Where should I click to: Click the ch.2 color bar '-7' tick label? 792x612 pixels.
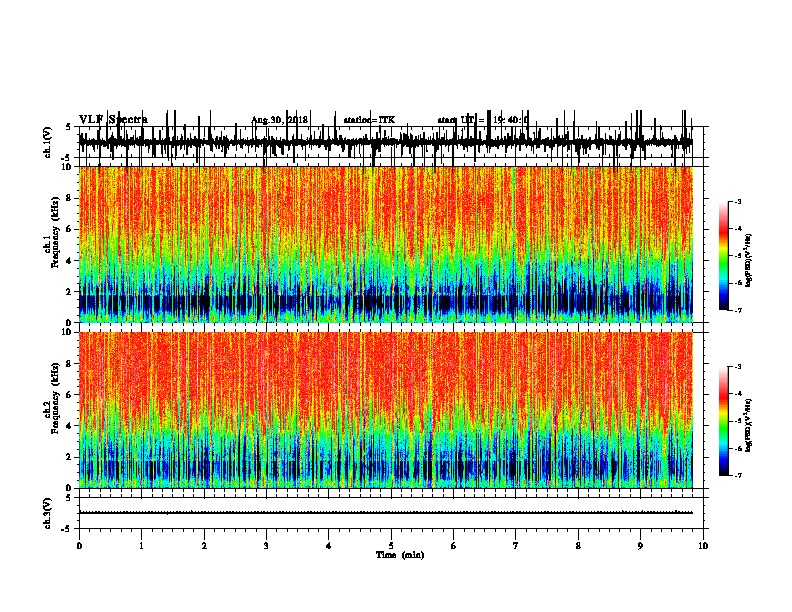click(738, 476)
